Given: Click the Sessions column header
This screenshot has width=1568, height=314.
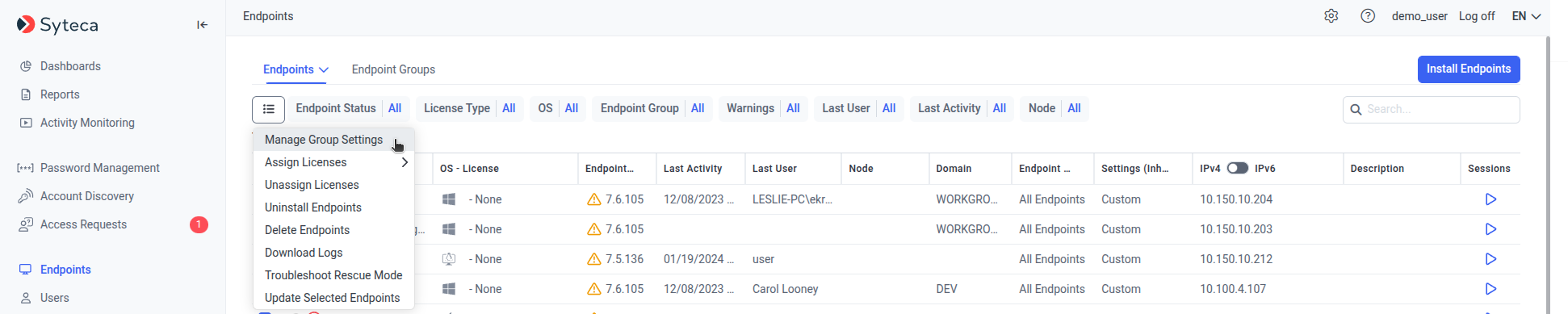Looking at the screenshot, I should (1489, 169).
